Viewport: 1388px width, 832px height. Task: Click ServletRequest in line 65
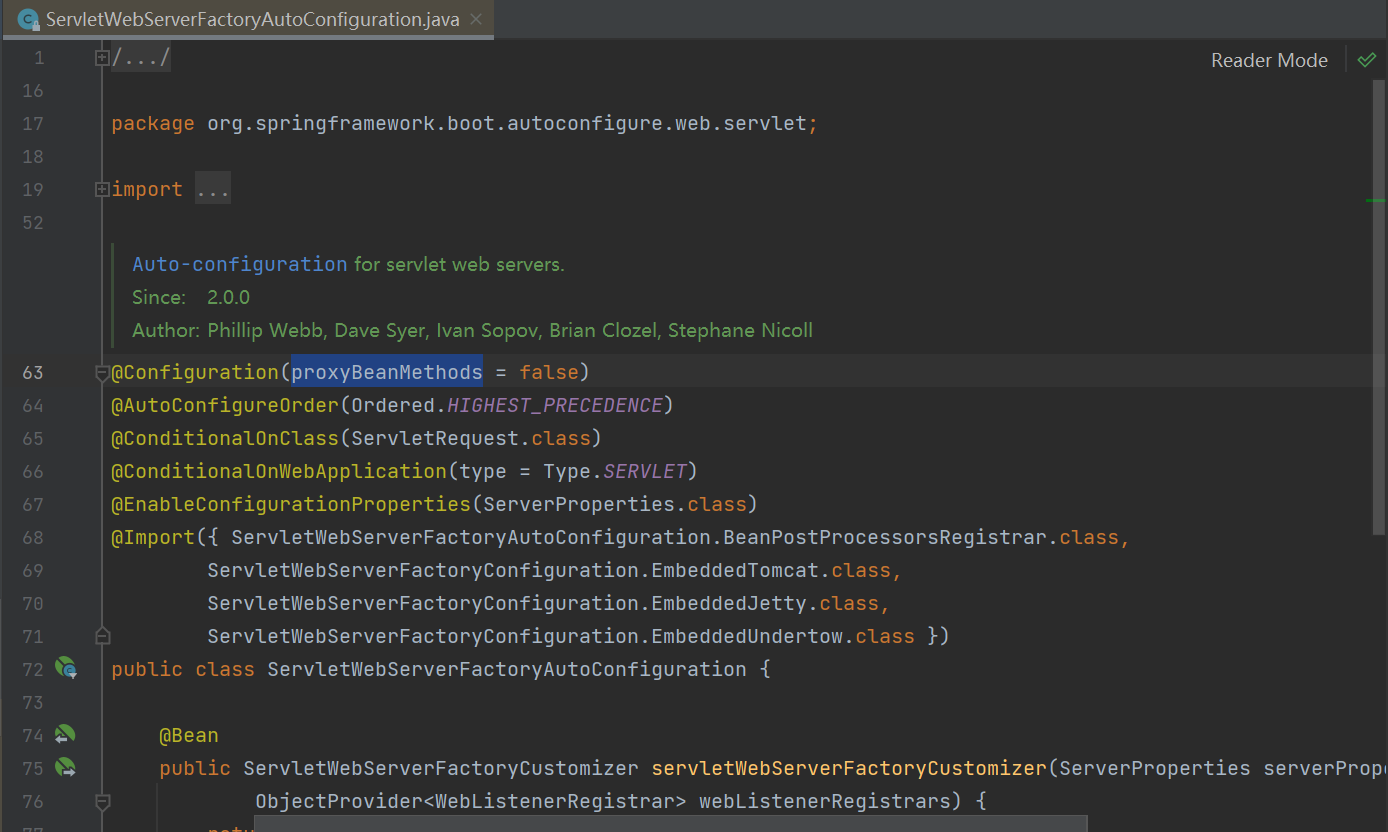click(435, 438)
